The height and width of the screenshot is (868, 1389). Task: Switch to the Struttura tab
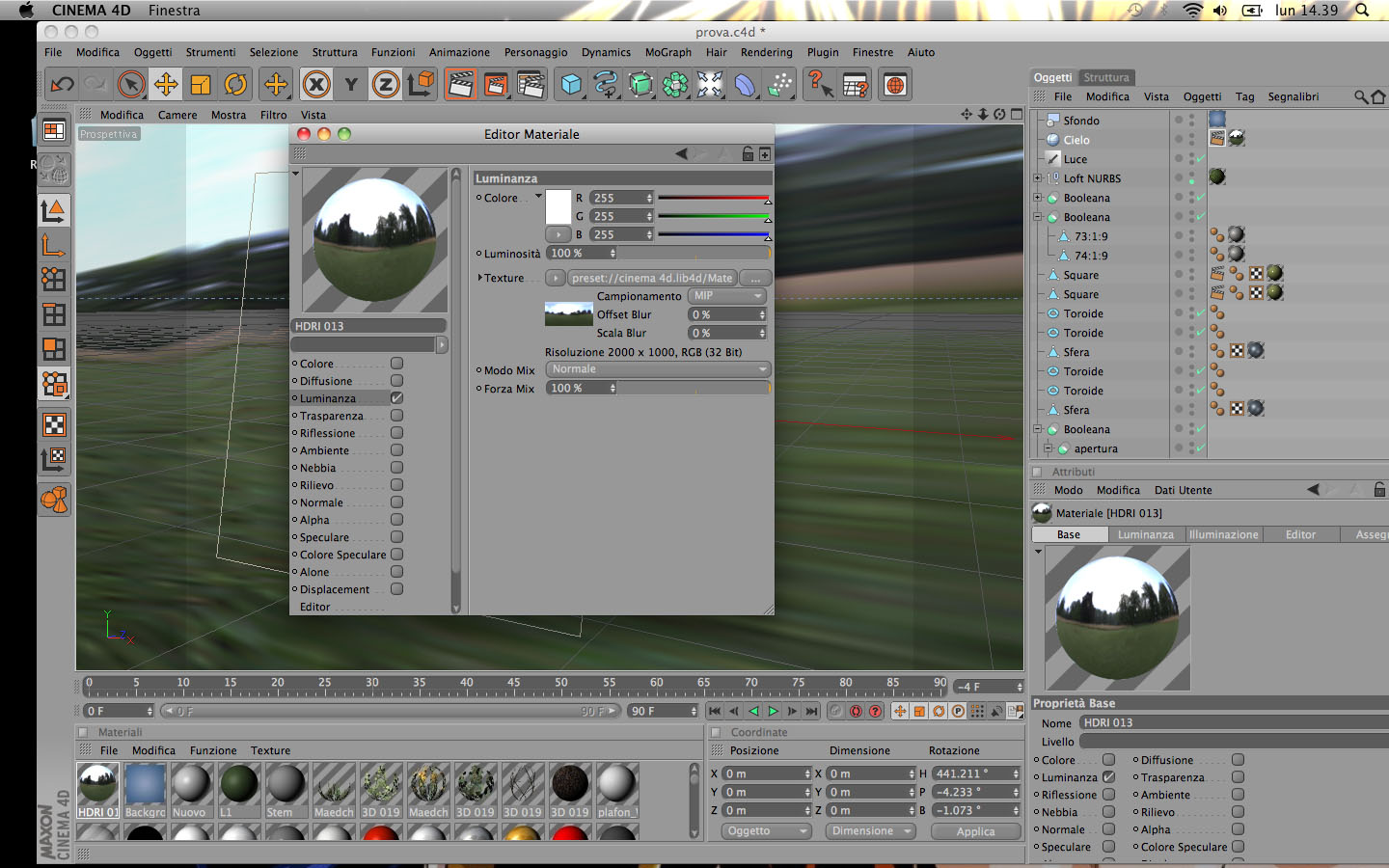1106,77
